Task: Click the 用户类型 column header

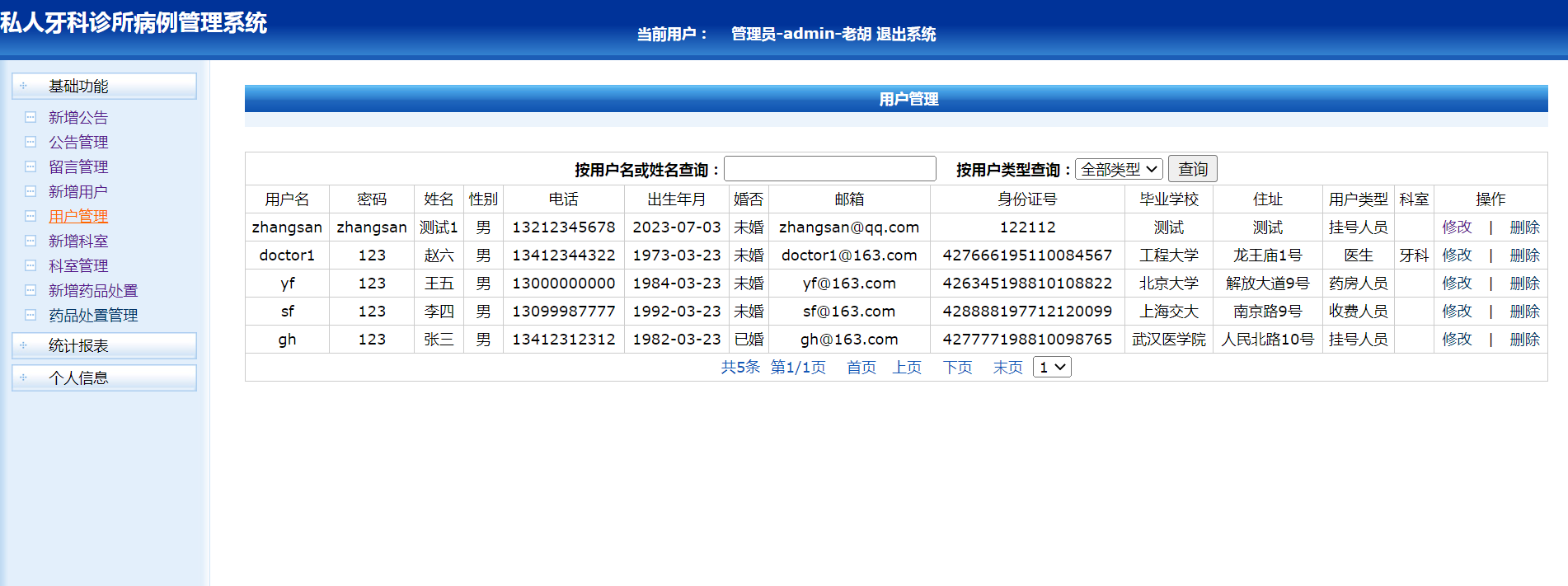Action: [1359, 199]
